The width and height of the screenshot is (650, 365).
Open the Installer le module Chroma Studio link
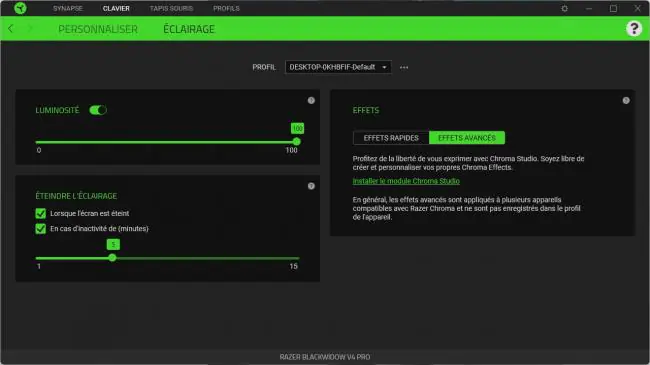point(406,181)
